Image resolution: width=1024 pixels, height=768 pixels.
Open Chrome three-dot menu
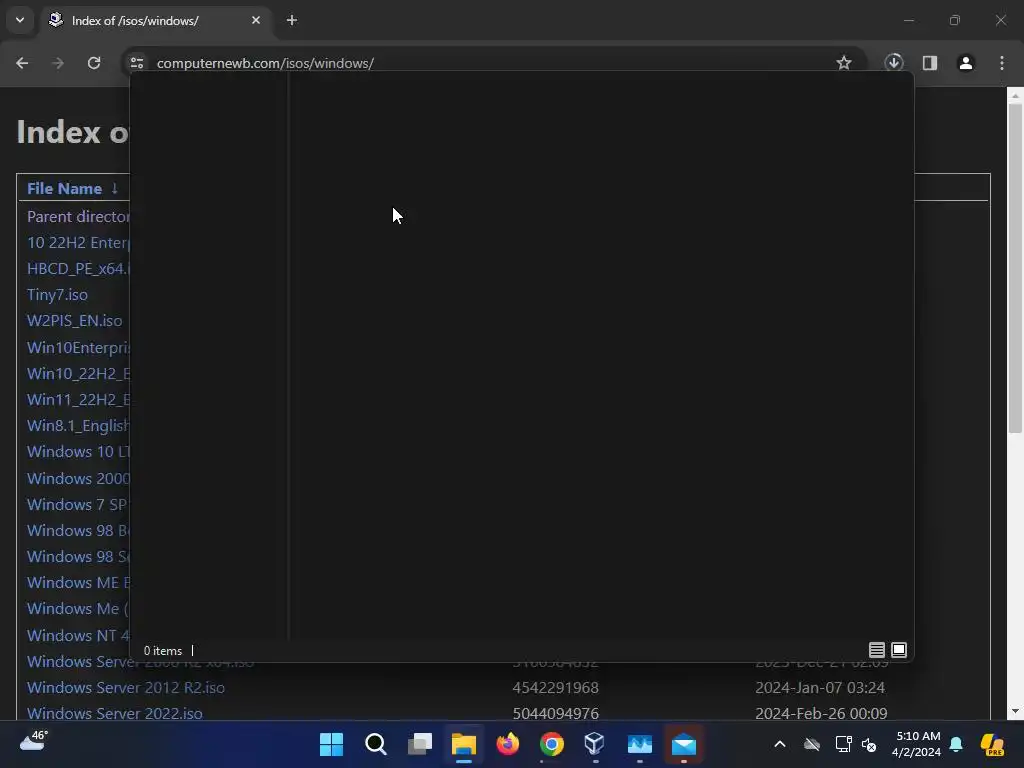(x=1002, y=63)
